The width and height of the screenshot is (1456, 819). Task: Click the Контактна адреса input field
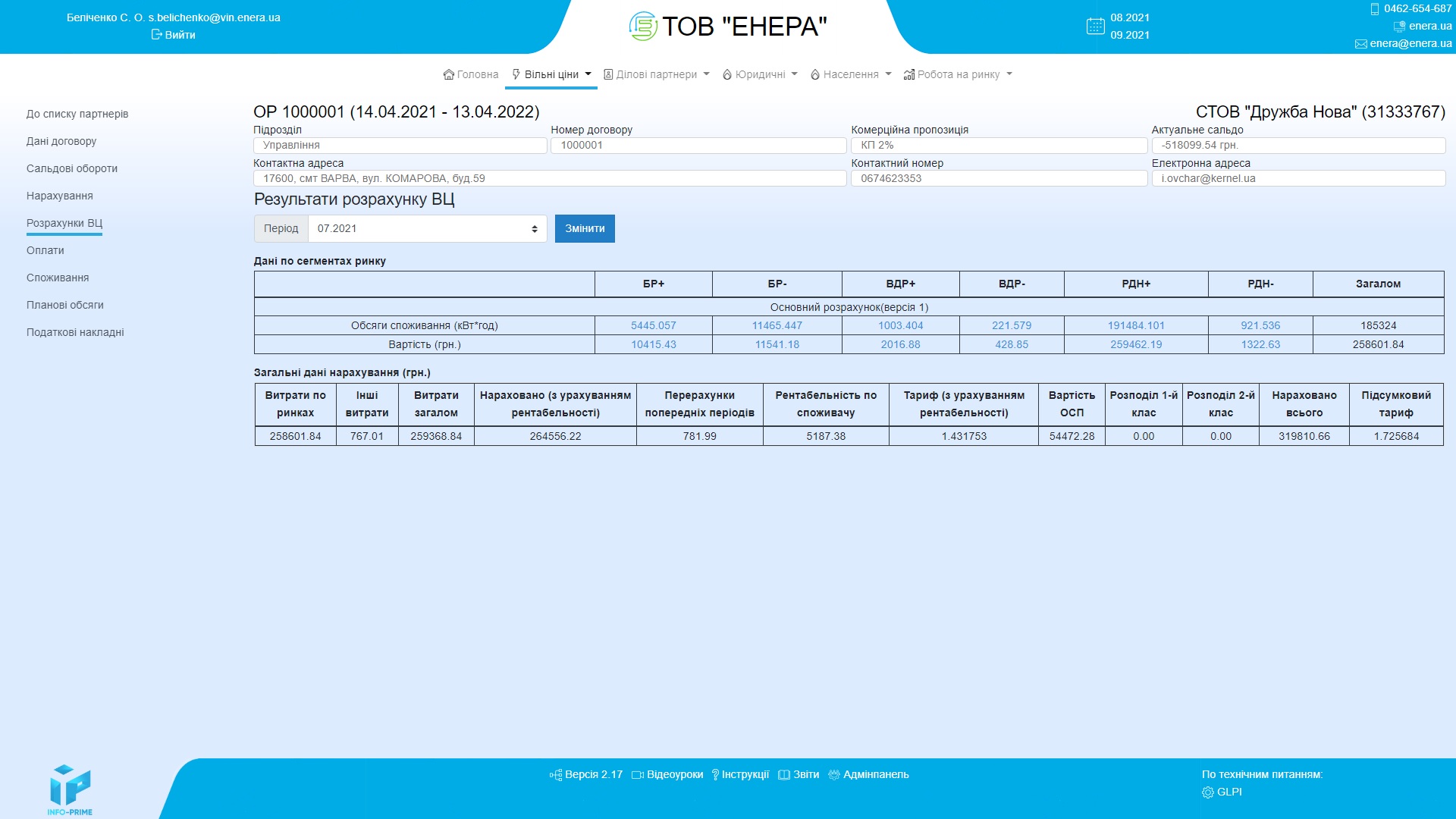[550, 178]
